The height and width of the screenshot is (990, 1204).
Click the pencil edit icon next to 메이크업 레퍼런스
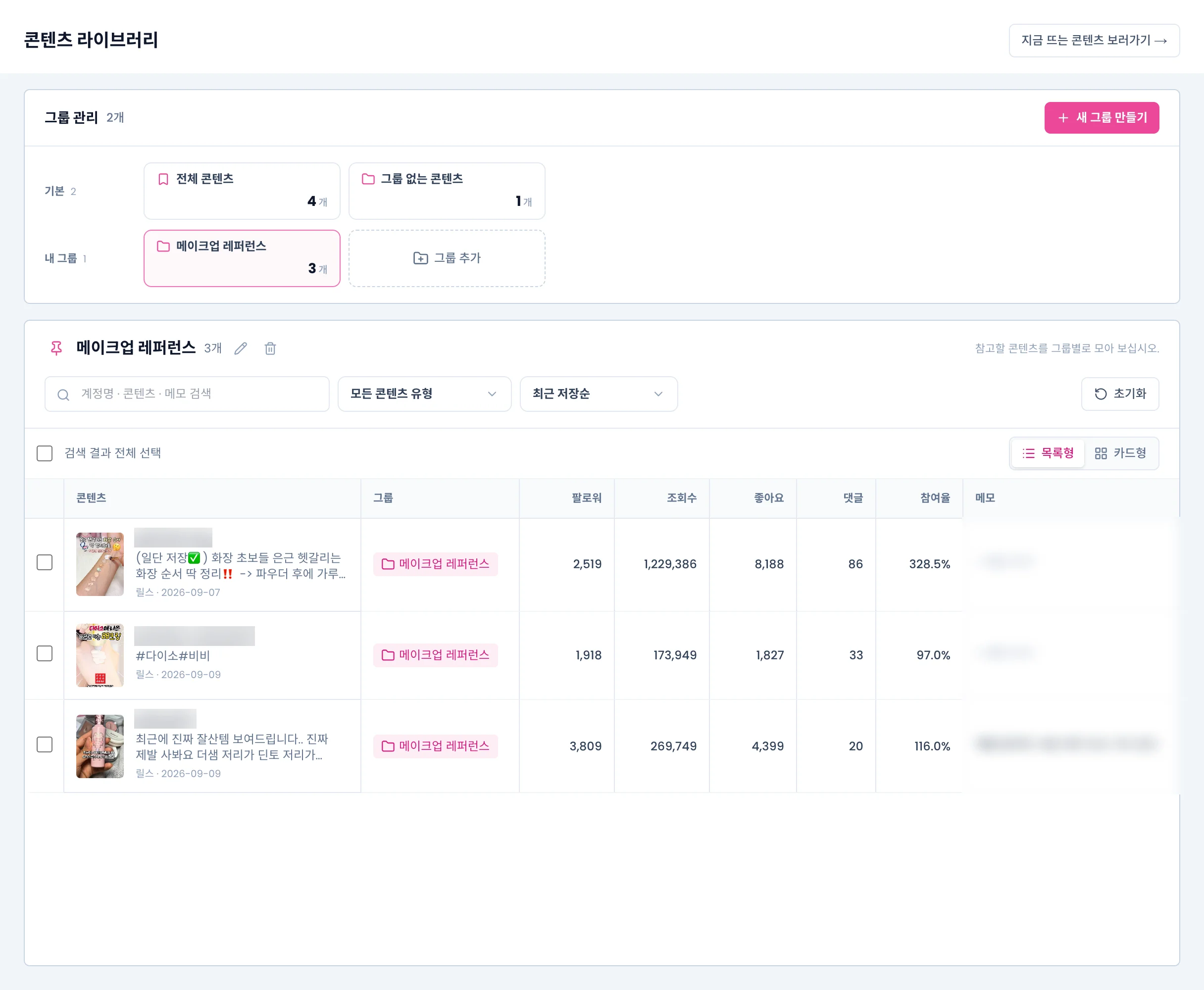[241, 348]
